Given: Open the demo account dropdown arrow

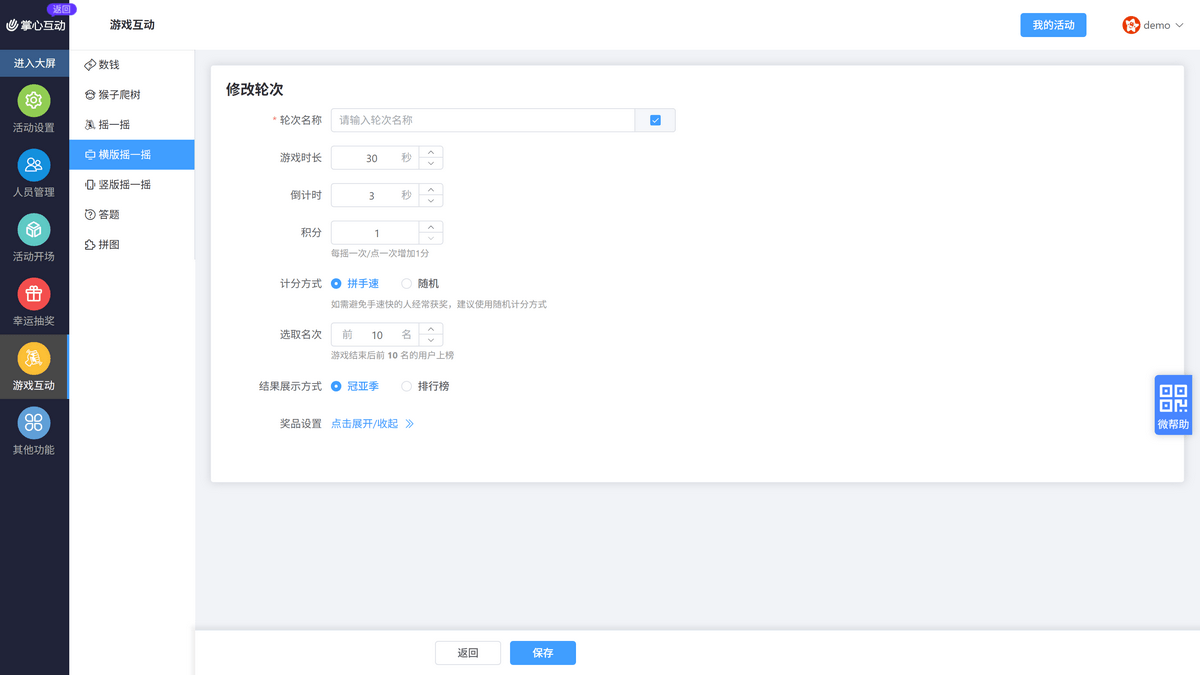Looking at the screenshot, I should 1179,26.
